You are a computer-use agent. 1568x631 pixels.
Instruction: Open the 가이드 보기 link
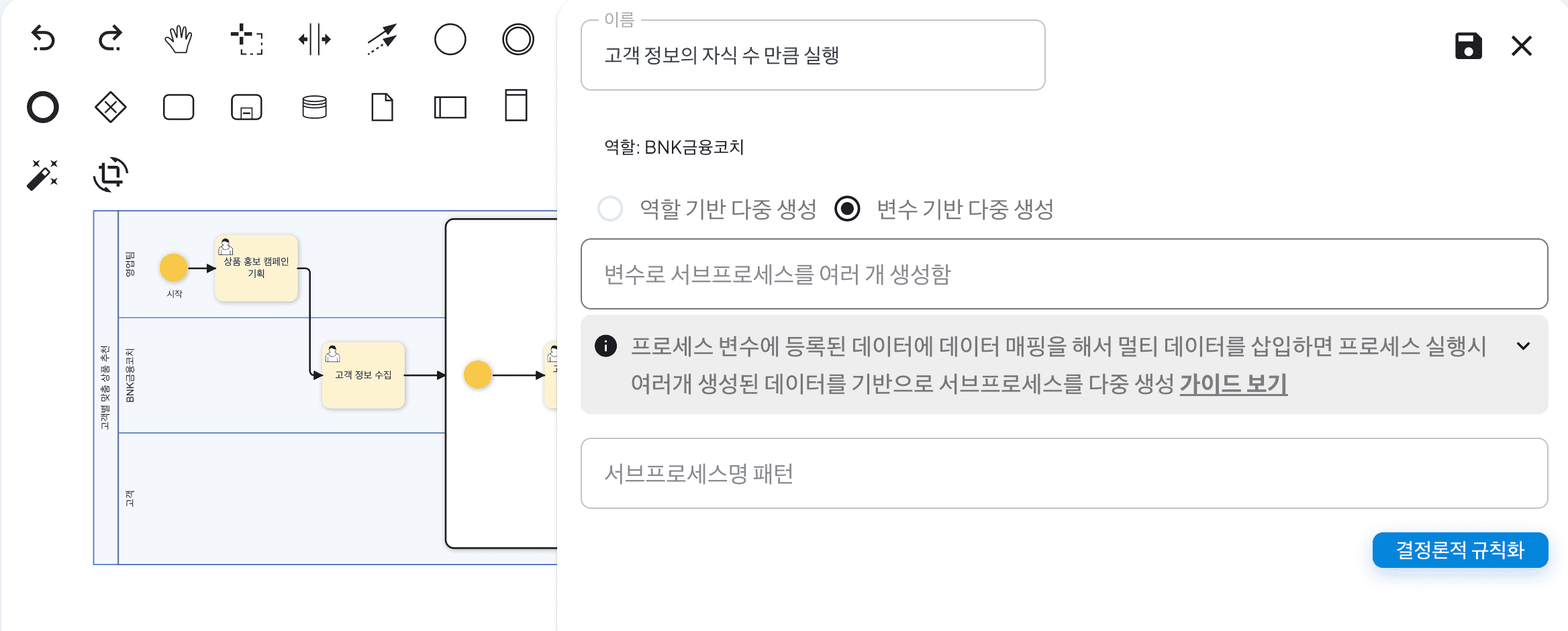pyautogui.click(x=1233, y=384)
